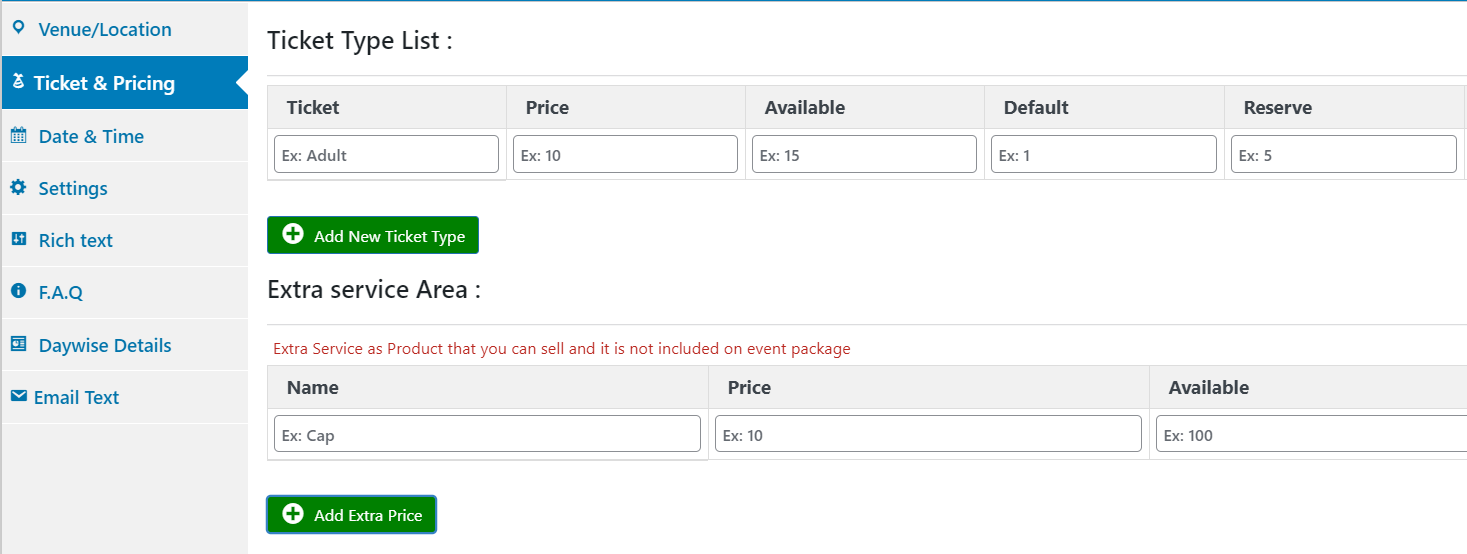Click the calendar icon beside Date & Time
Screen dimensions: 1467x554
(x=18, y=136)
